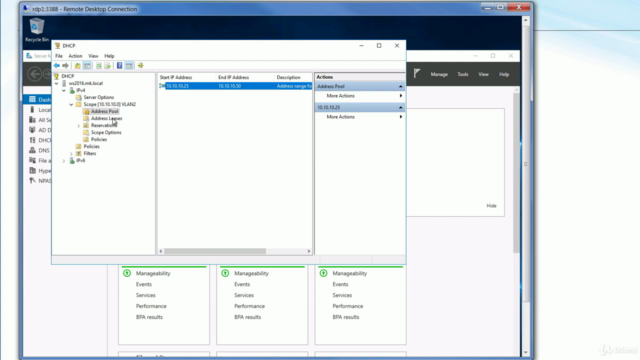Expand the Filters tree node
The image size is (640, 360).
click(71, 154)
